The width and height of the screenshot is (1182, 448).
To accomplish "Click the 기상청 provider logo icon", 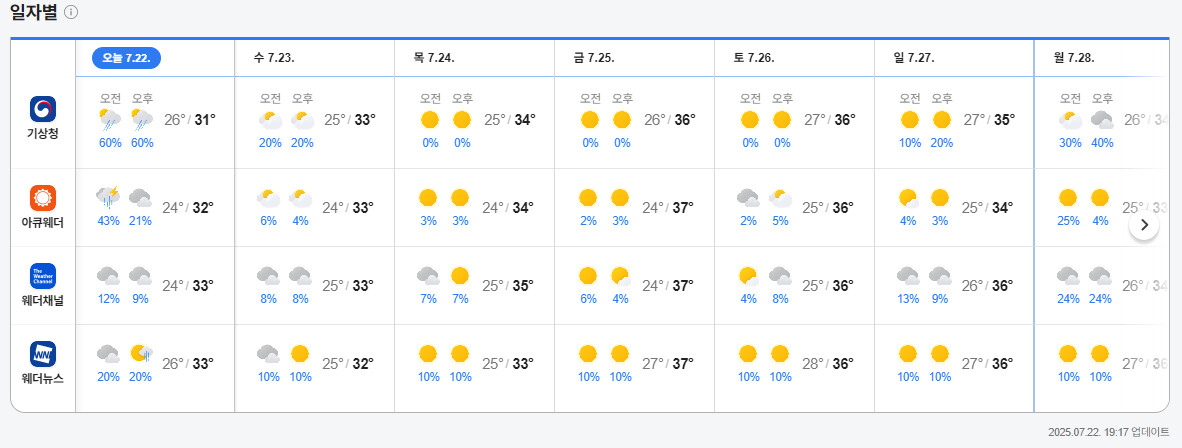I will (x=42, y=108).
